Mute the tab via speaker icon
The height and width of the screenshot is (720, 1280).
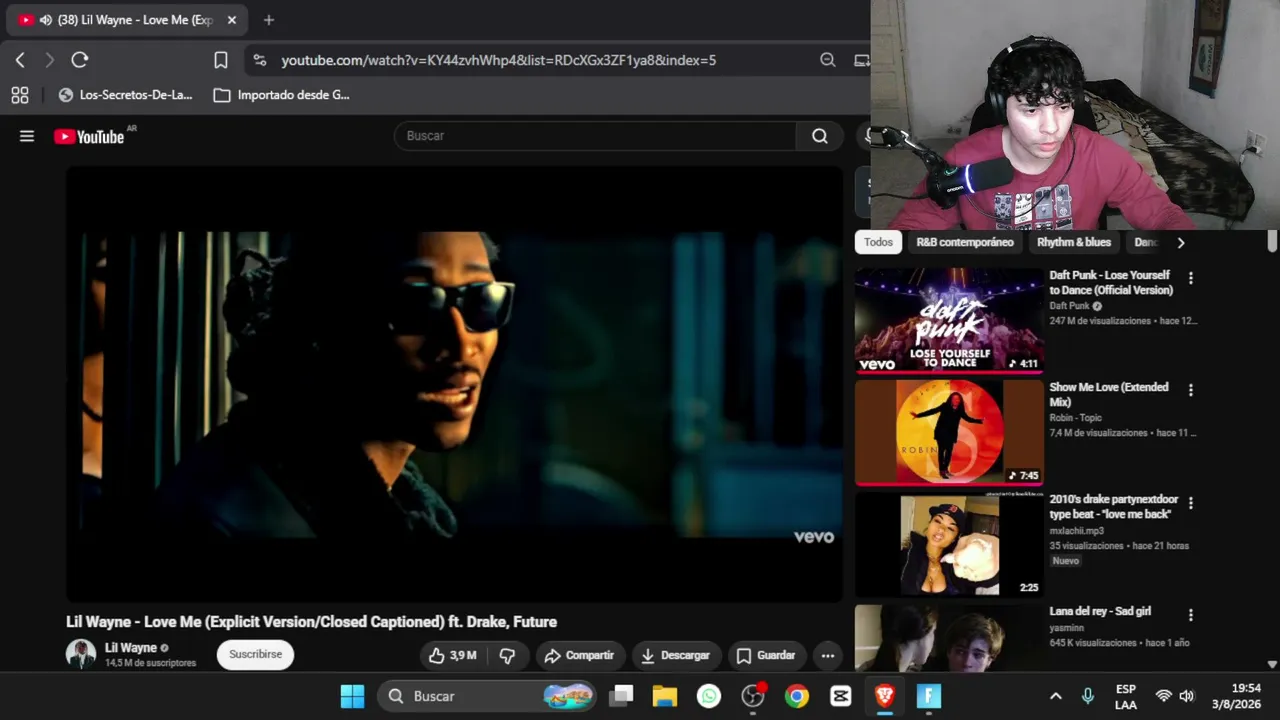click(x=45, y=20)
